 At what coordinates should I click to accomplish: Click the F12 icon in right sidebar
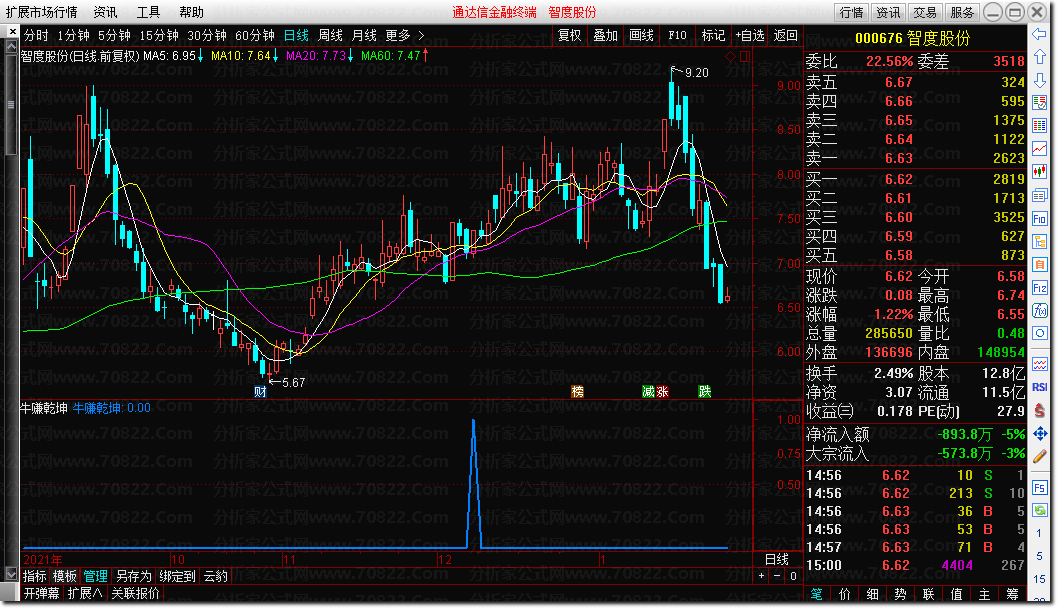click(1039, 288)
